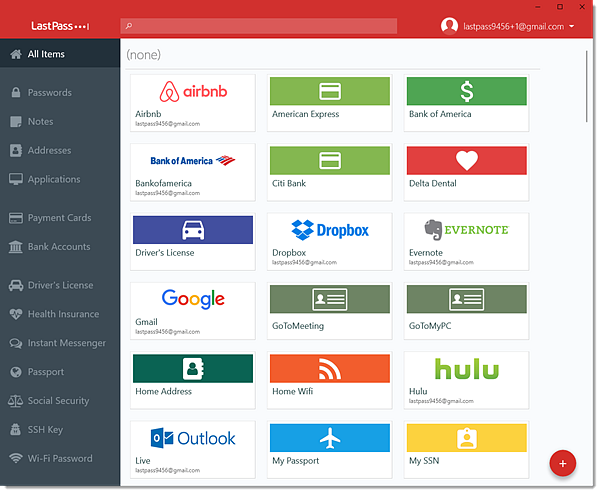
Task: Click the red add item plus button
Action: click(x=562, y=463)
